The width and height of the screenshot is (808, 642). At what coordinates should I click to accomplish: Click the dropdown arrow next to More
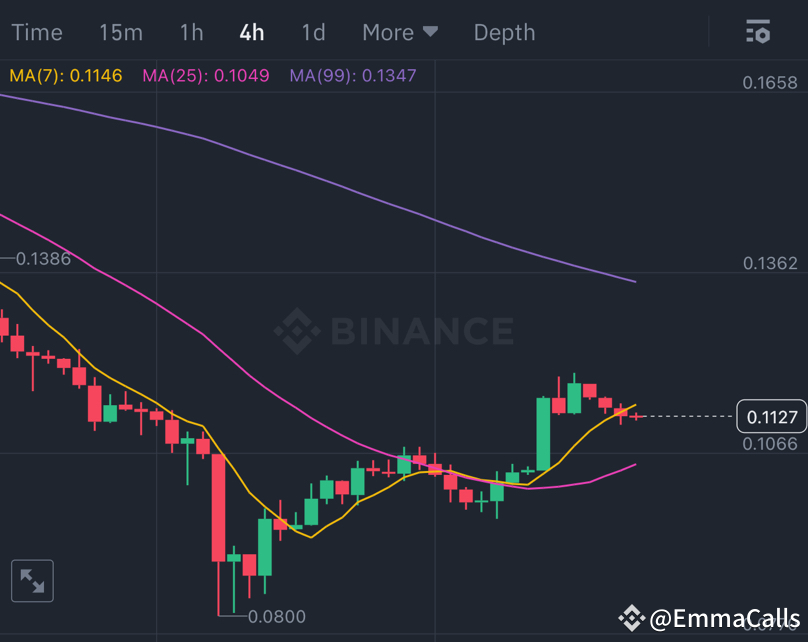432,32
